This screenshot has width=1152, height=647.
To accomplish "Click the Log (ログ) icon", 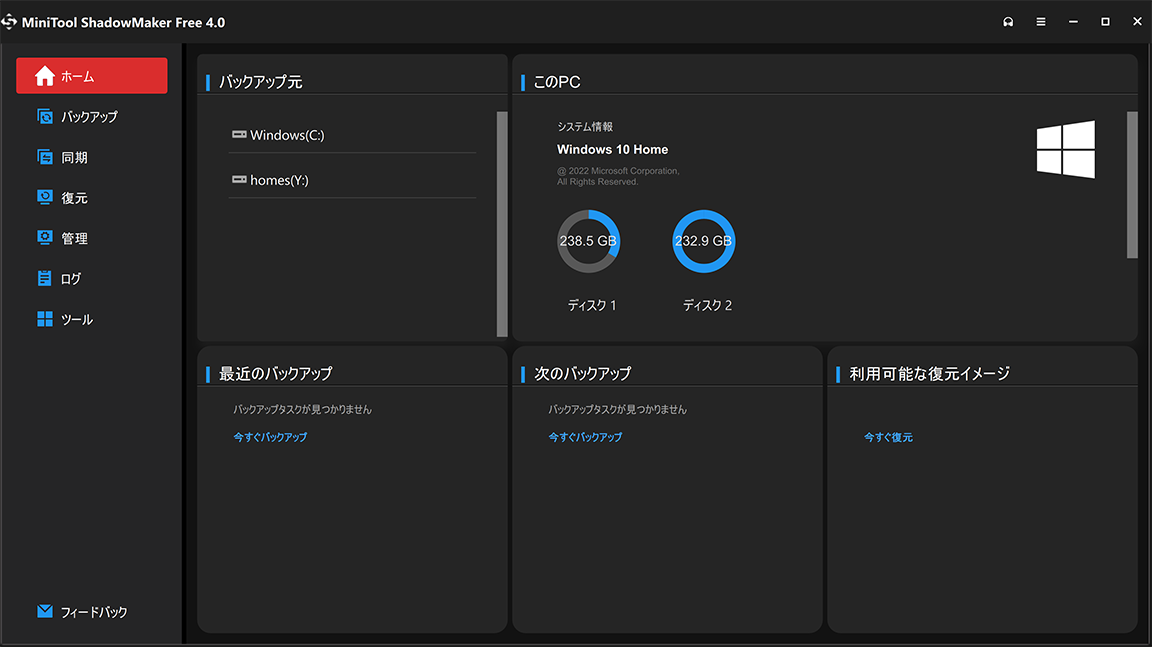I will pyautogui.click(x=45, y=278).
